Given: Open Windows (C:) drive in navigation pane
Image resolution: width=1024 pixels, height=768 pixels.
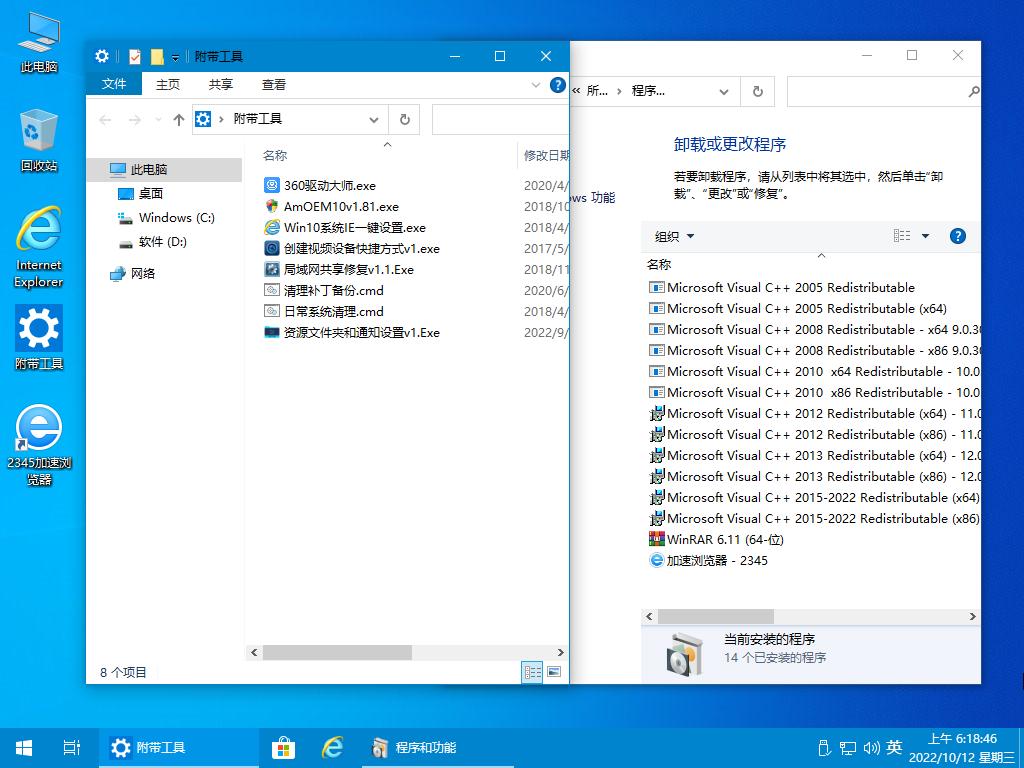Looking at the screenshot, I should coord(166,217).
